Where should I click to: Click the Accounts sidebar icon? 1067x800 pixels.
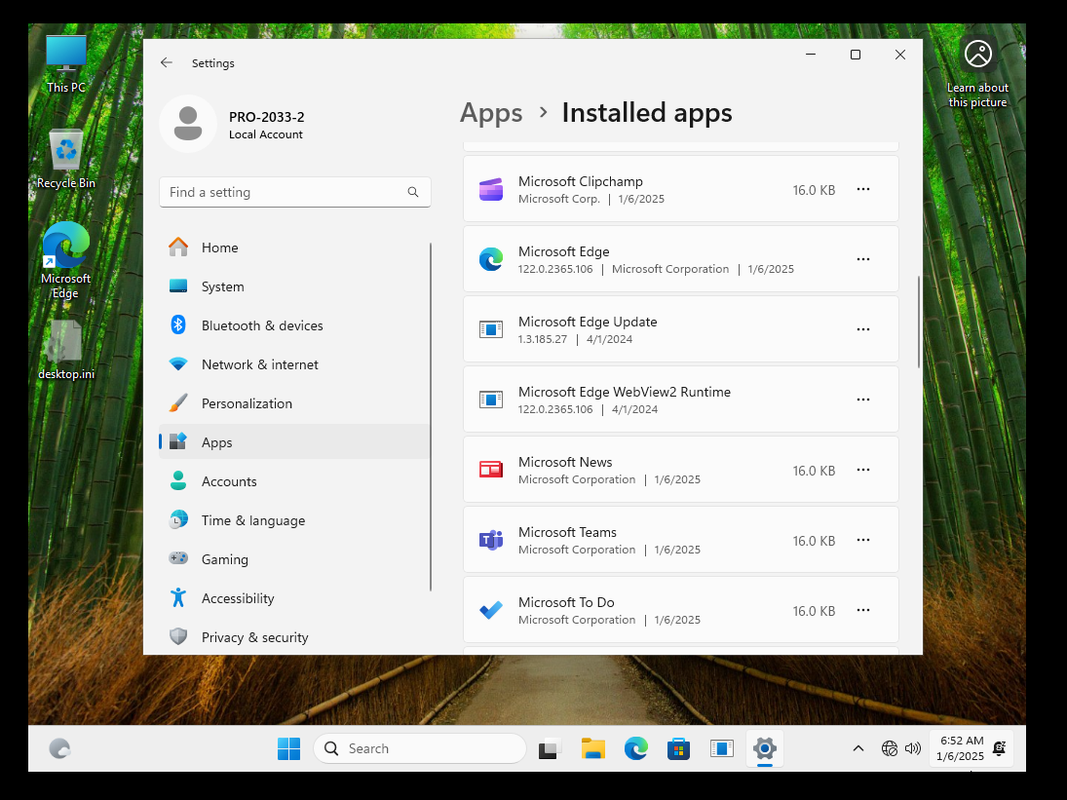point(178,481)
